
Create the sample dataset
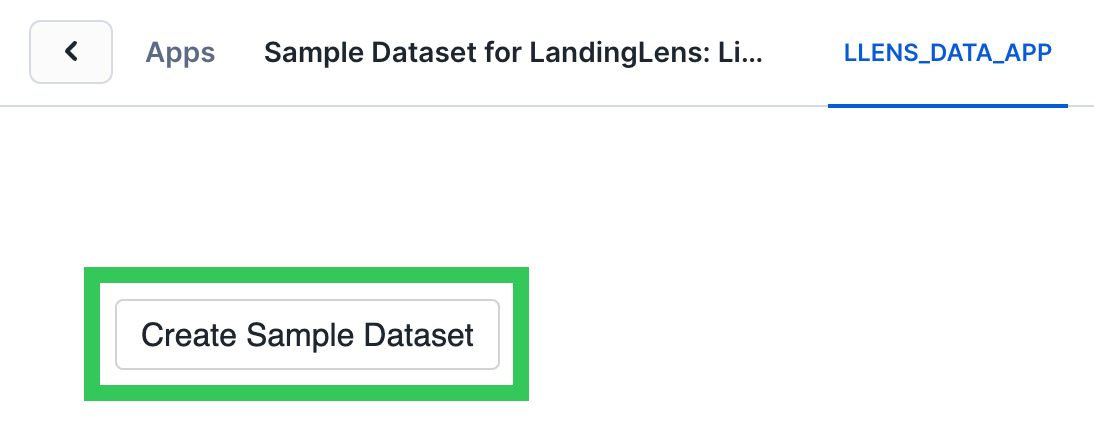307,334
